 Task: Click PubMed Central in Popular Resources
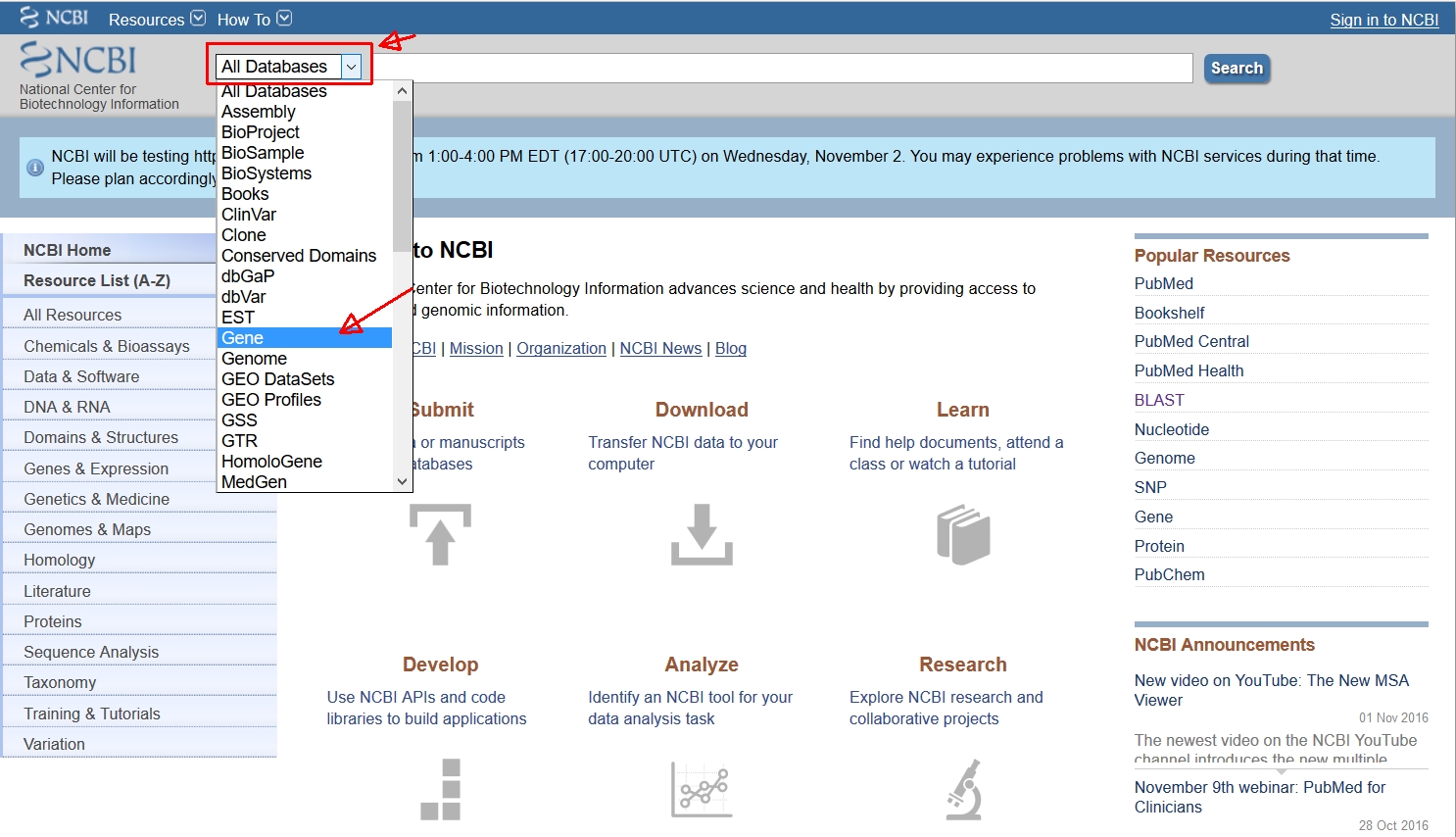[x=1191, y=341]
